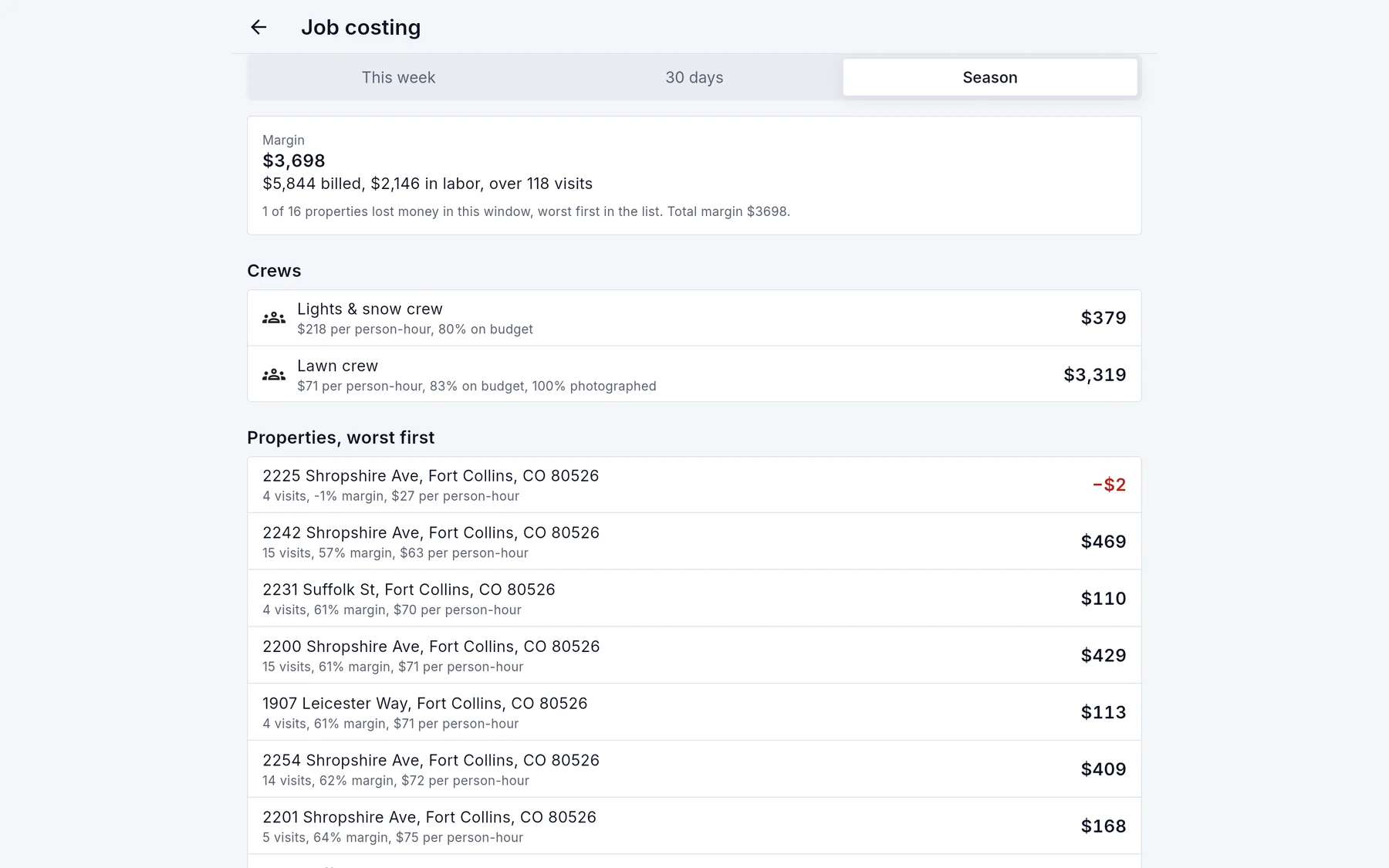Click the $469 property margin
The image size is (1389, 868).
click(x=1103, y=542)
